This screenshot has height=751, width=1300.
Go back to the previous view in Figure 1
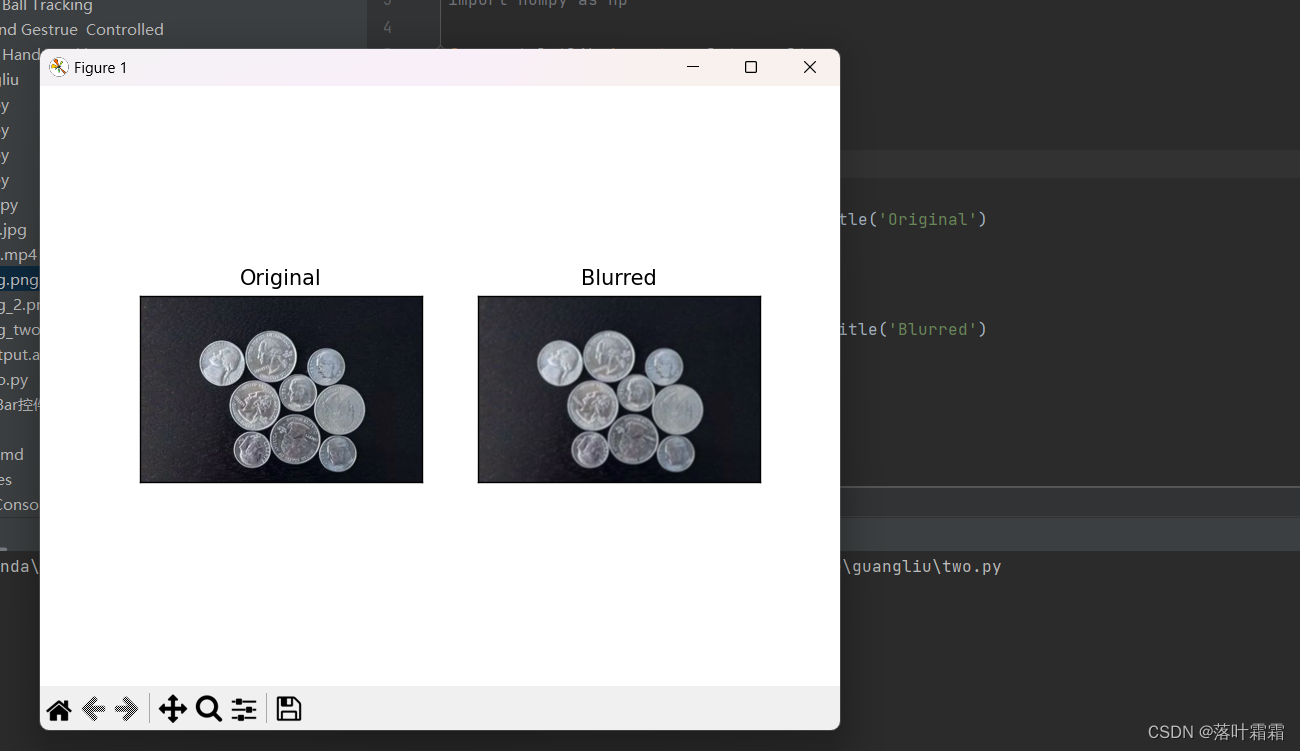[x=93, y=710]
